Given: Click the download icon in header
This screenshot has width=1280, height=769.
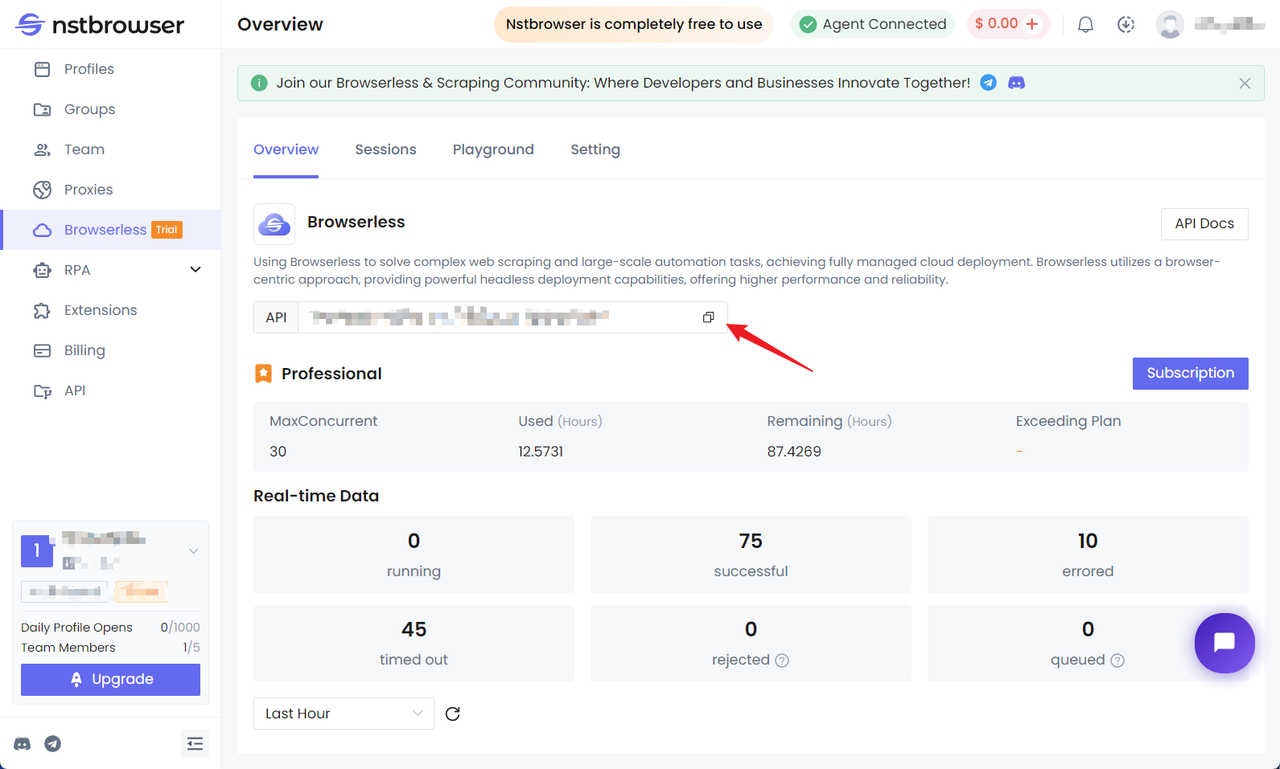Looking at the screenshot, I should (x=1126, y=24).
